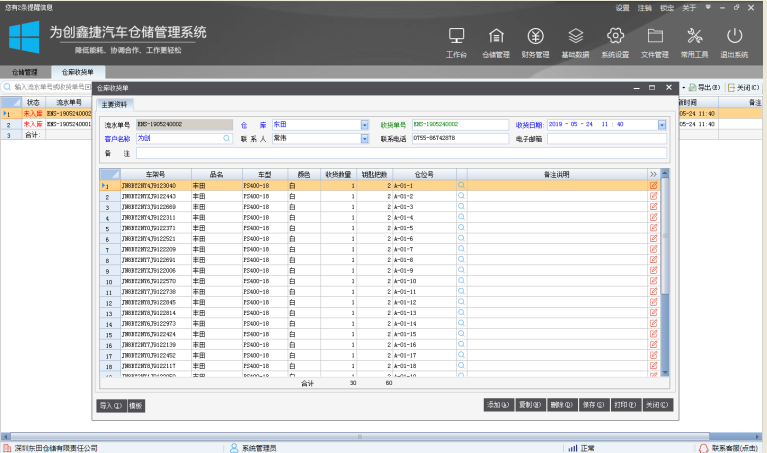Select the 主要资料 tab in dialog
Screen dimensions: 767x453
pos(114,105)
